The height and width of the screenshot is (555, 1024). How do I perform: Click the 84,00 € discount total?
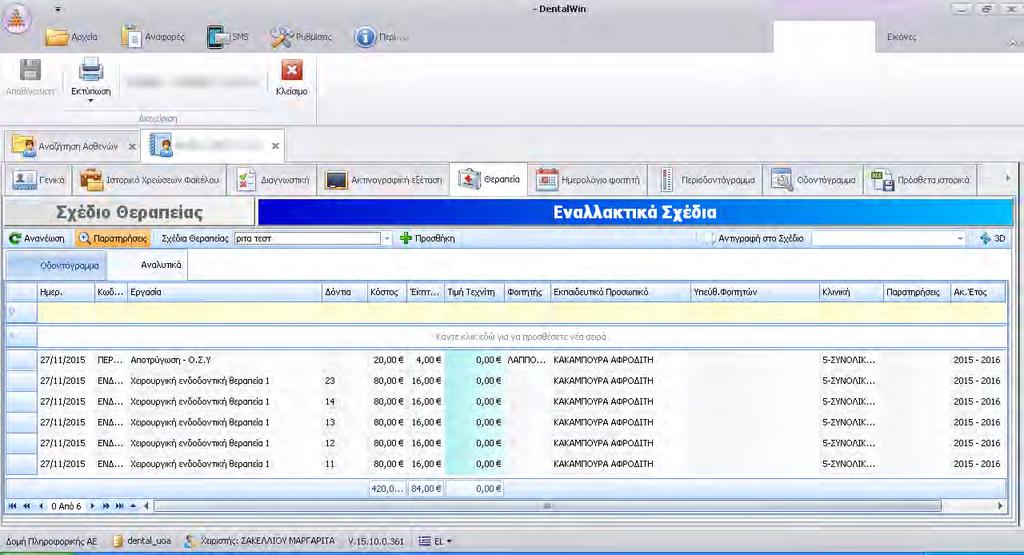tap(426, 488)
